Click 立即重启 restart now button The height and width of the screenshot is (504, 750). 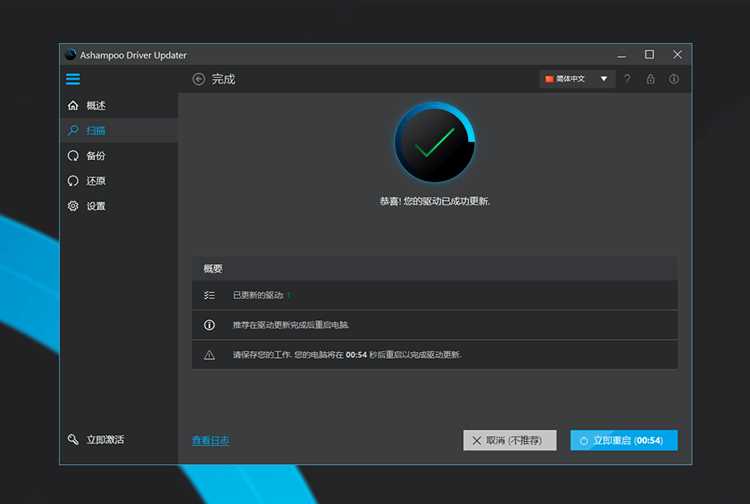(624, 440)
